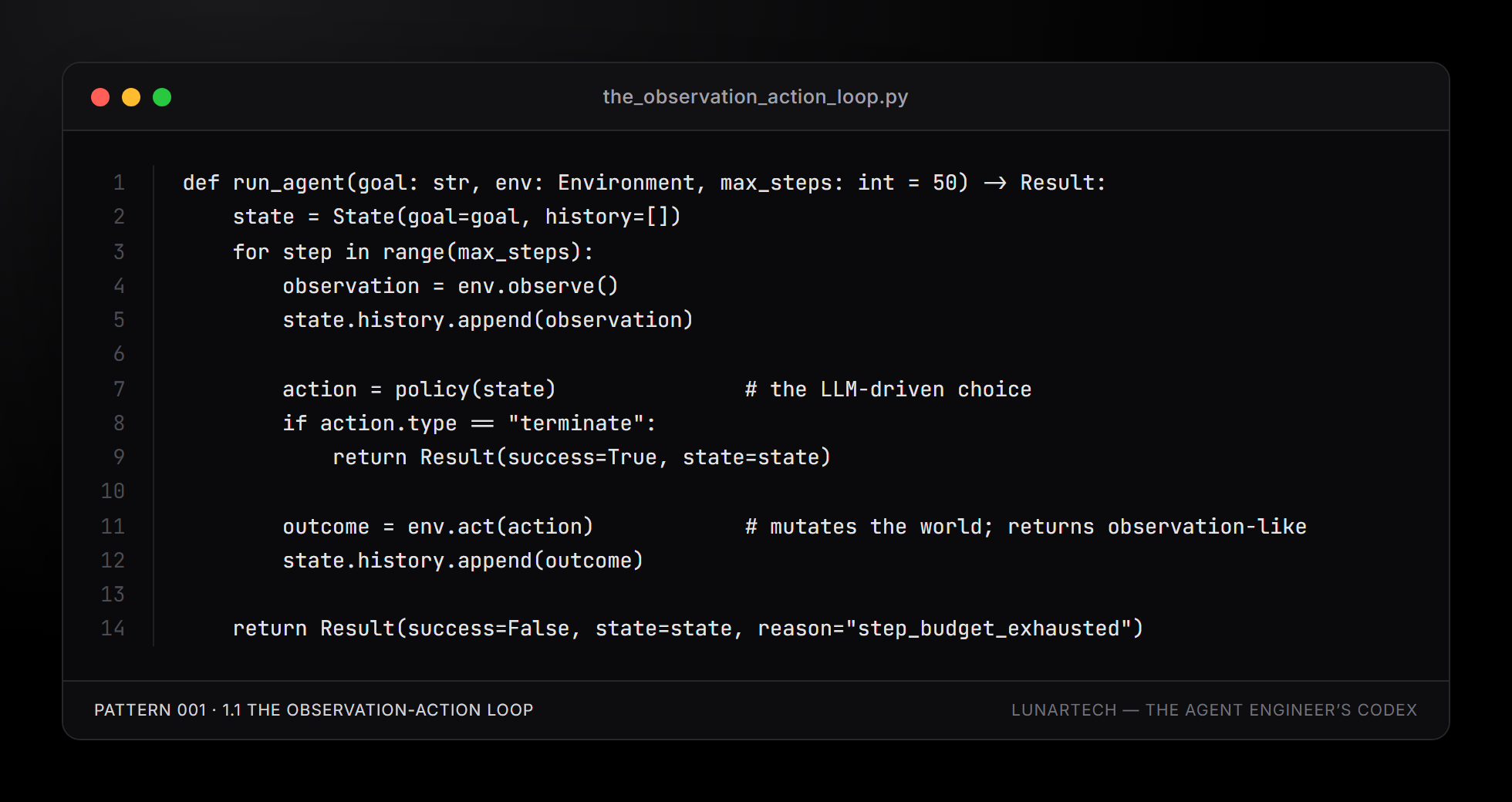This screenshot has width=1512, height=802.
Task: Click the comment '# mutates the world; returns observation-like'
Action: (1025, 527)
